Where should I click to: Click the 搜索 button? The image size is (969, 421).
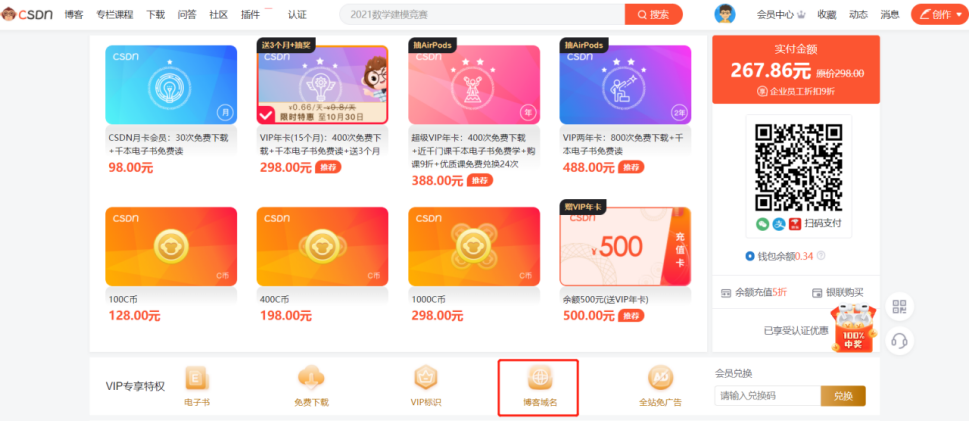coord(653,14)
